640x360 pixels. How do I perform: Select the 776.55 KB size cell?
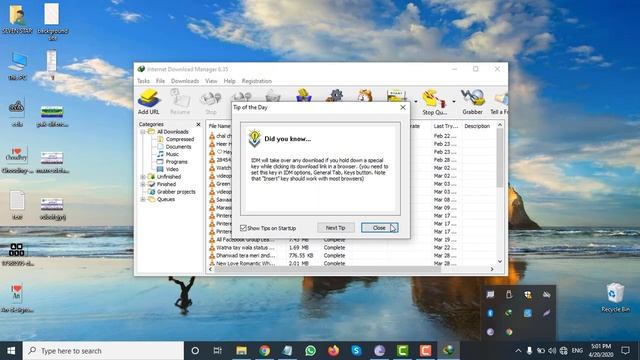coord(301,256)
